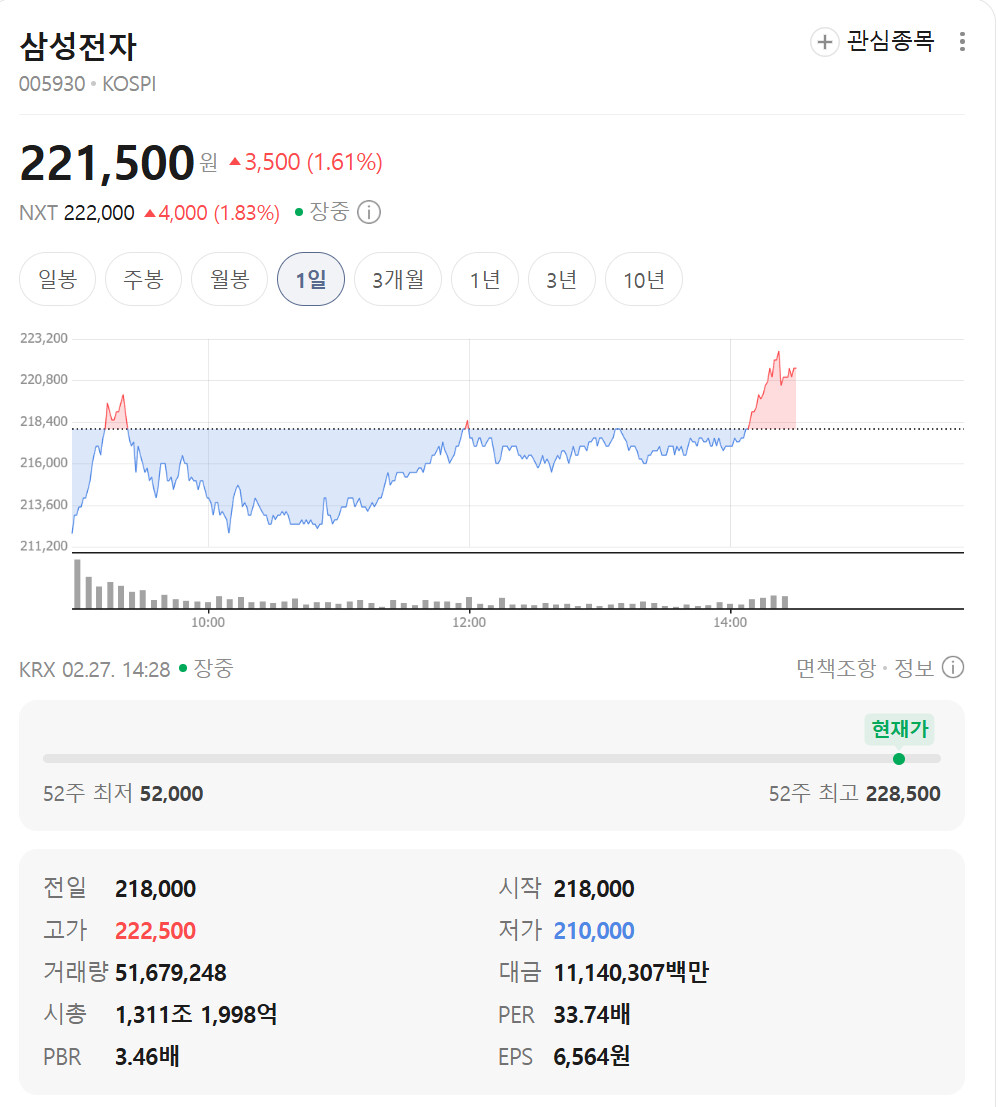This screenshot has width=998, height=1107.
Task: Show the 3년 price chart
Action: point(561,279)
